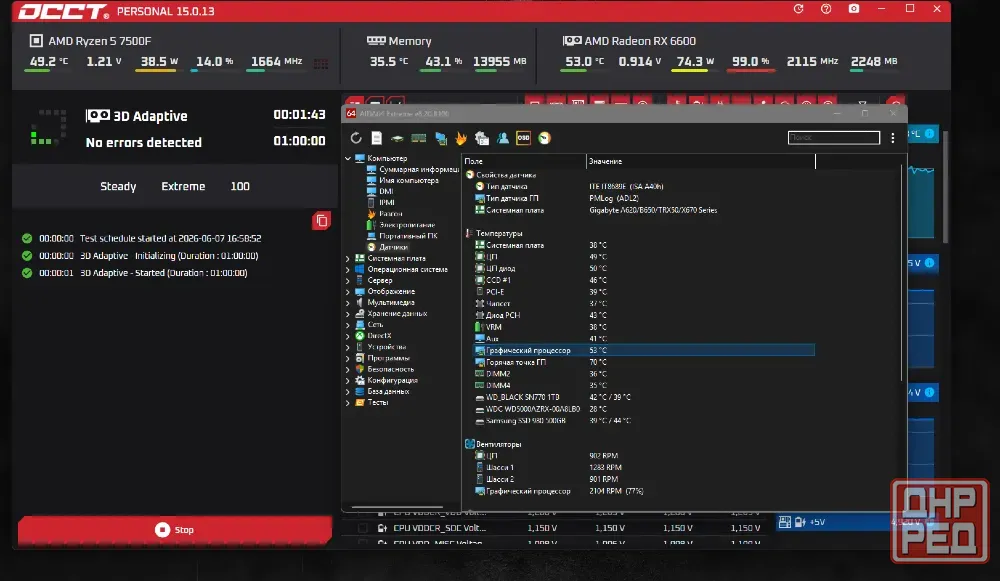Screen dimensions: 1000x581
Task: Collapse the Компьютер tree node
Action: pos(348,158)
